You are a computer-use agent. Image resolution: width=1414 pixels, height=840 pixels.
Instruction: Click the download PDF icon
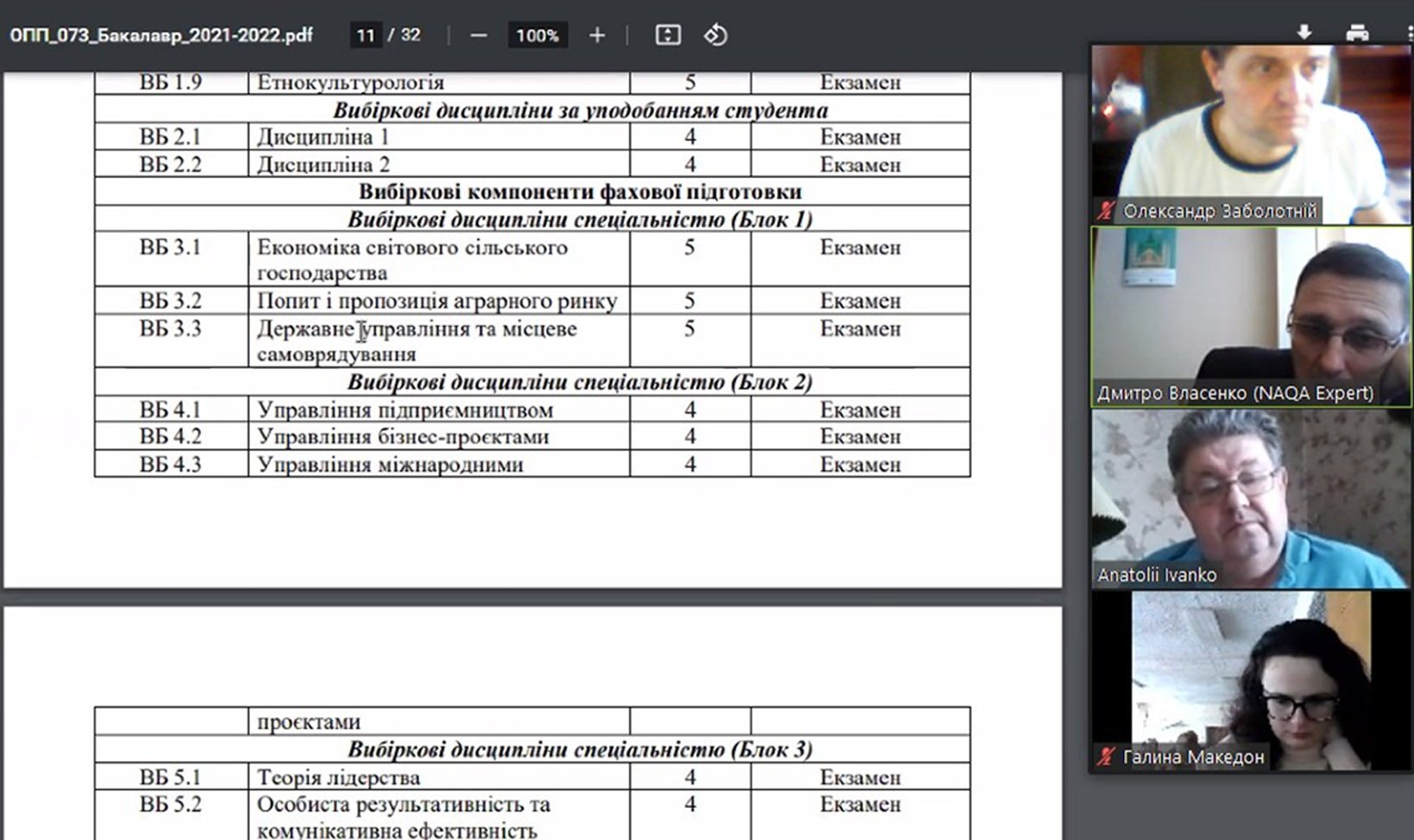1304,33
